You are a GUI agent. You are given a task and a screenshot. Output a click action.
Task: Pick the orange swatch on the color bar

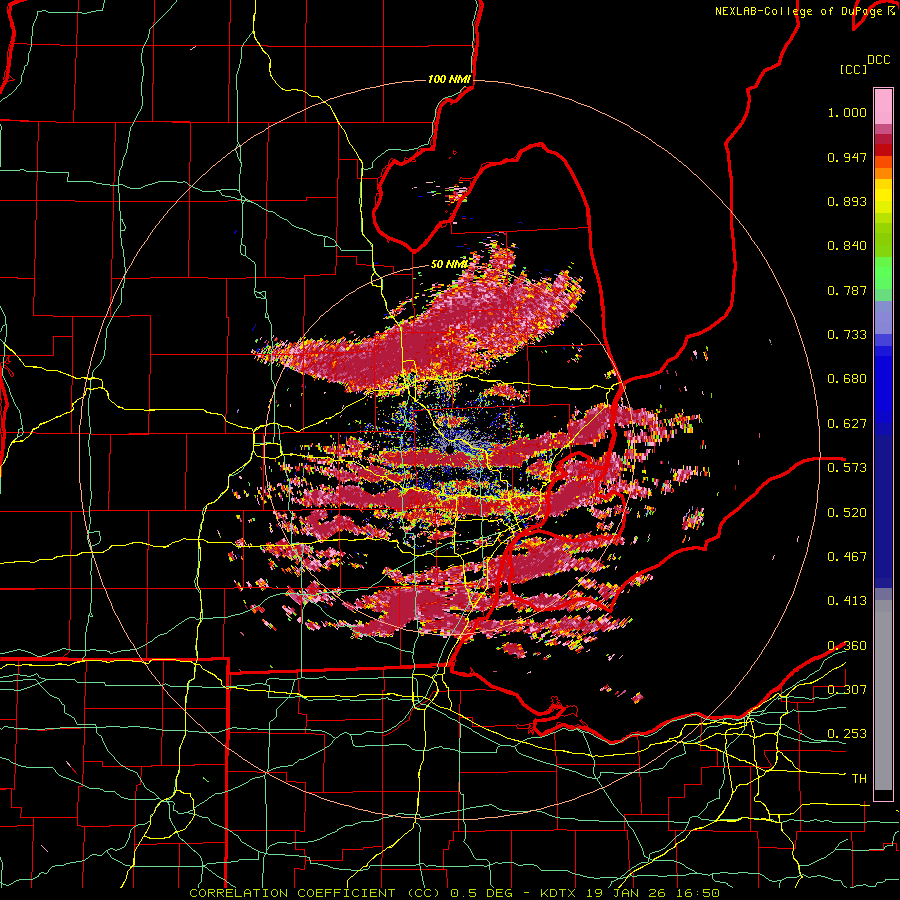(883, 173)
